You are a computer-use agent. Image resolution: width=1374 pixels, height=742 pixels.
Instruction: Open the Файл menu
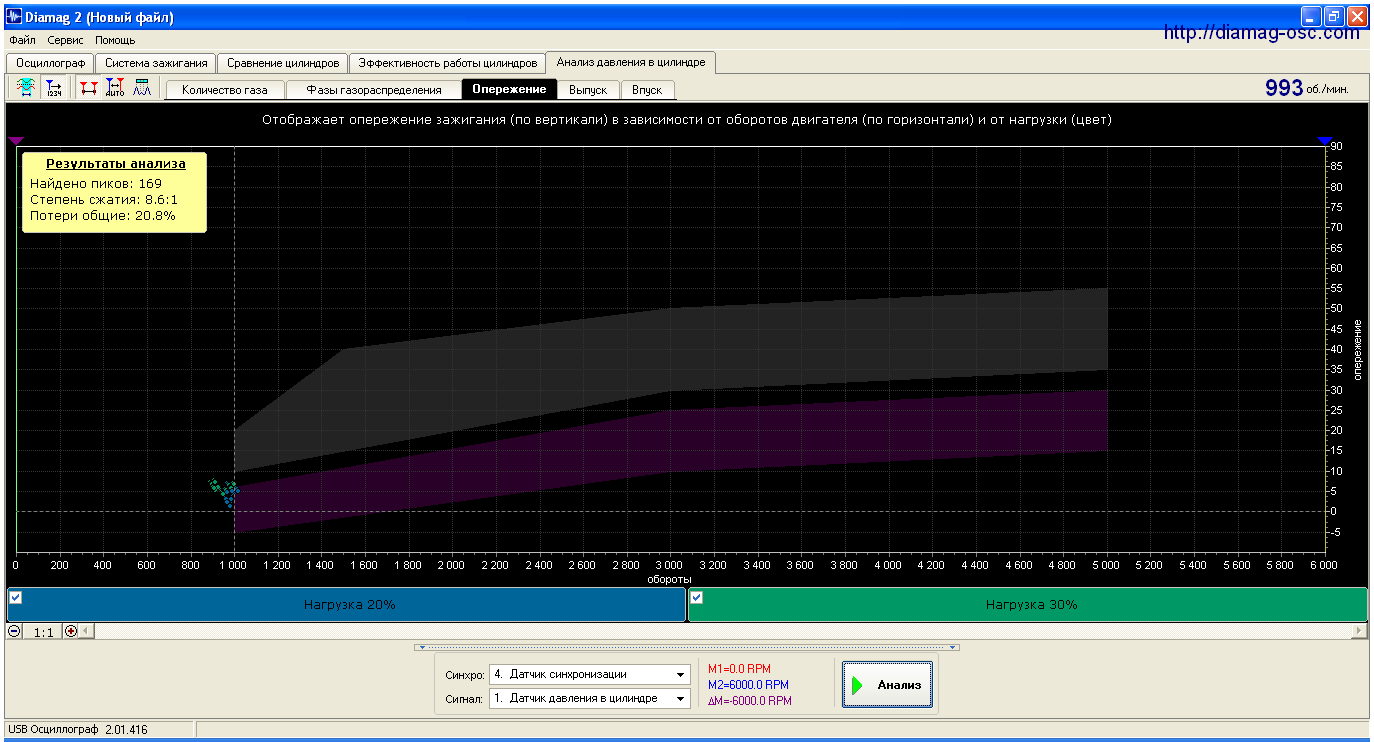(x=22, y=41)
